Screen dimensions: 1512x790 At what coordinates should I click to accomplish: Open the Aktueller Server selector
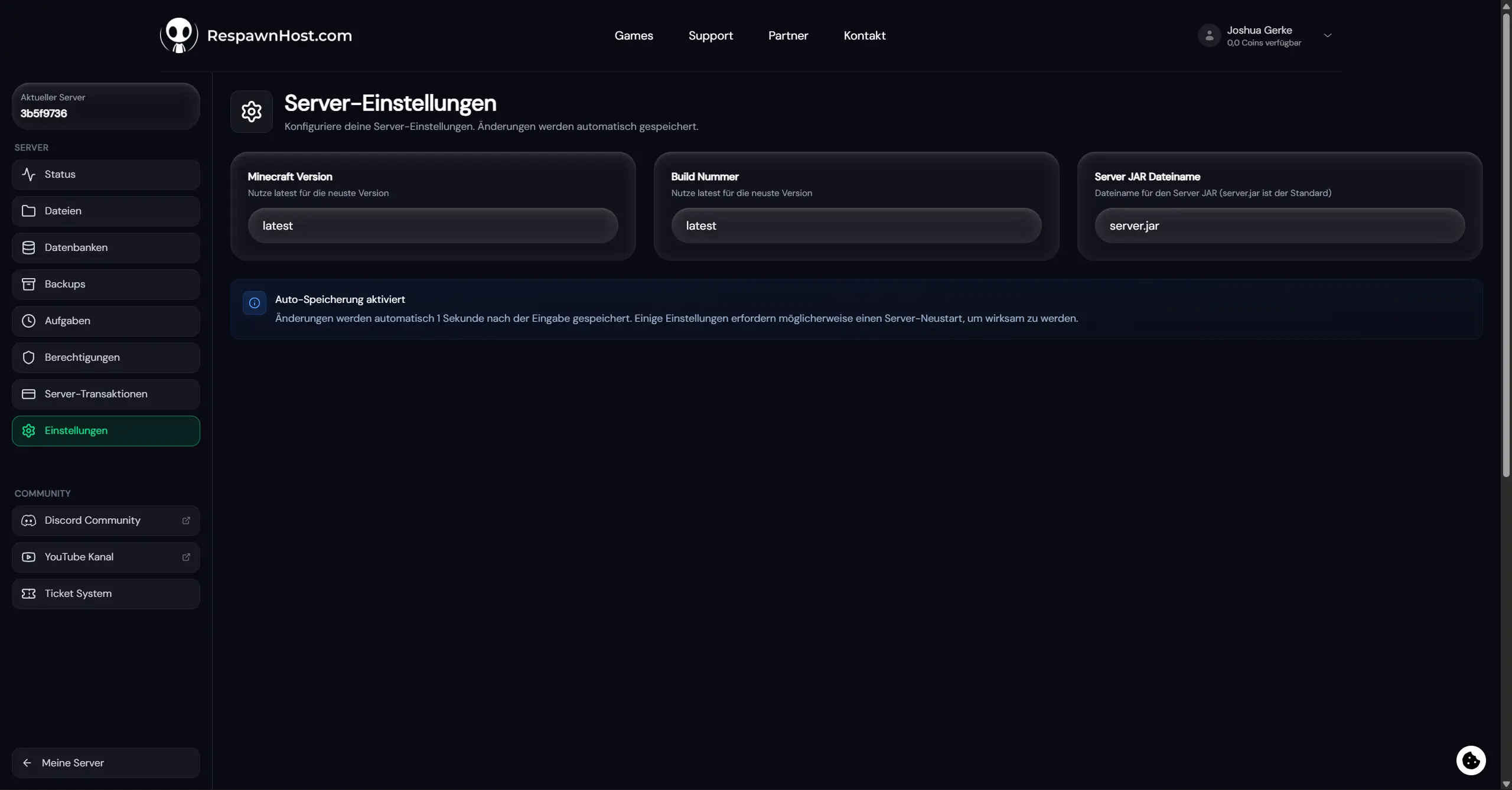tap(106, 106)
